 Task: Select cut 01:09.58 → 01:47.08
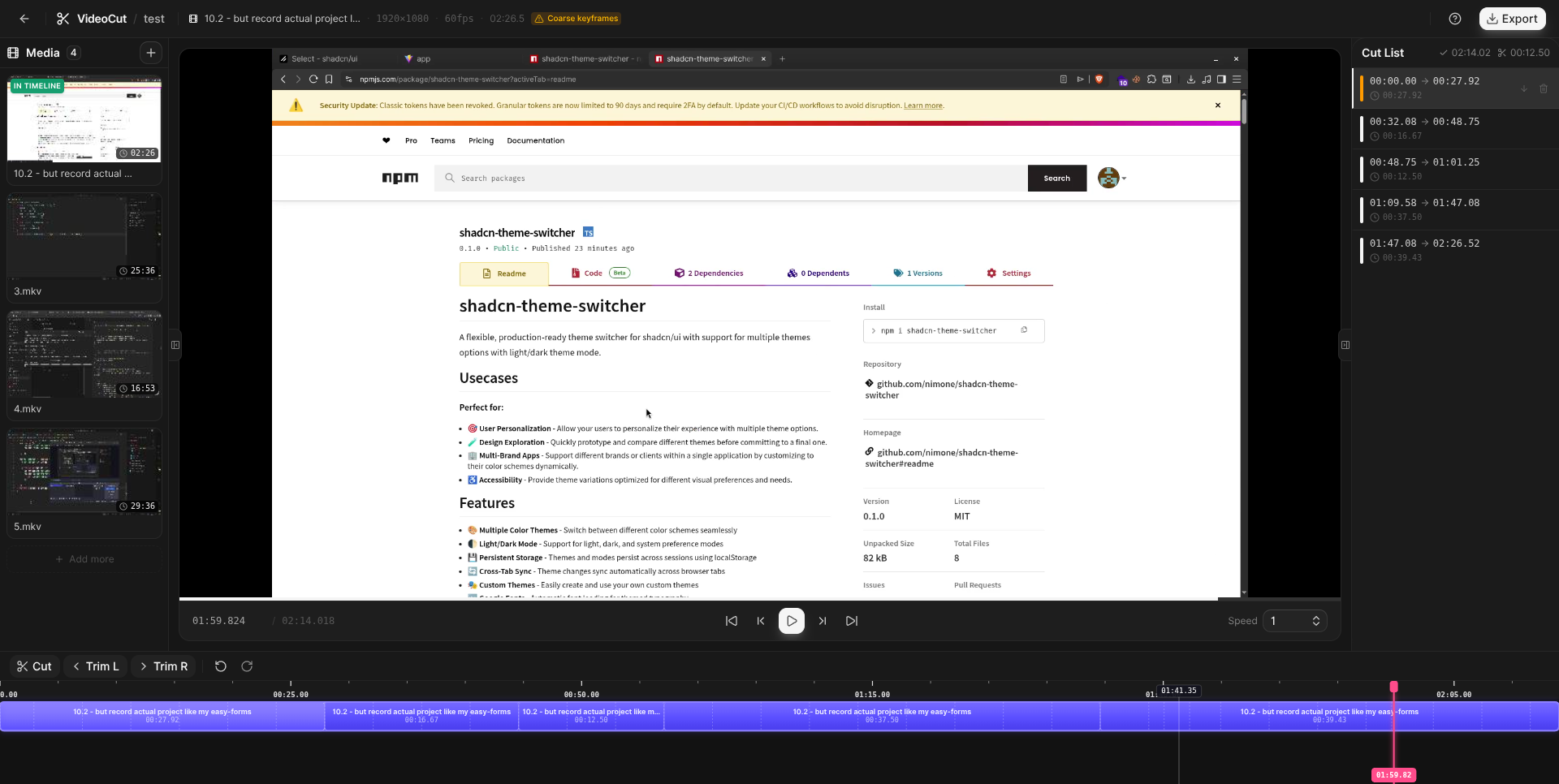tap(1455, 210)
